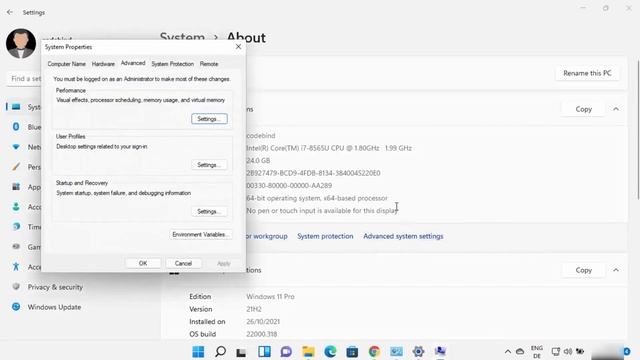Select Gaming icon in Settings sidebar
The width and height of the screenshot is (640, 360).
pyautogui.click(x=16, y=247)
